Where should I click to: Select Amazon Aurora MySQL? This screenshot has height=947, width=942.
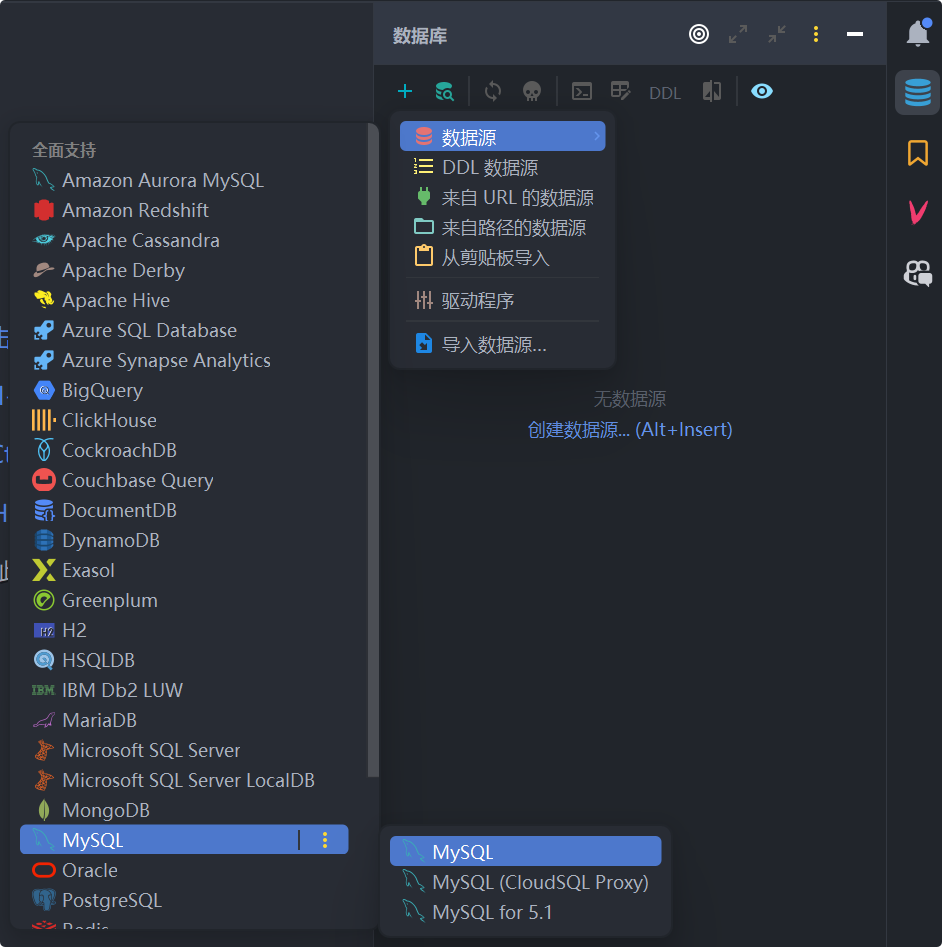click(184, 180)
